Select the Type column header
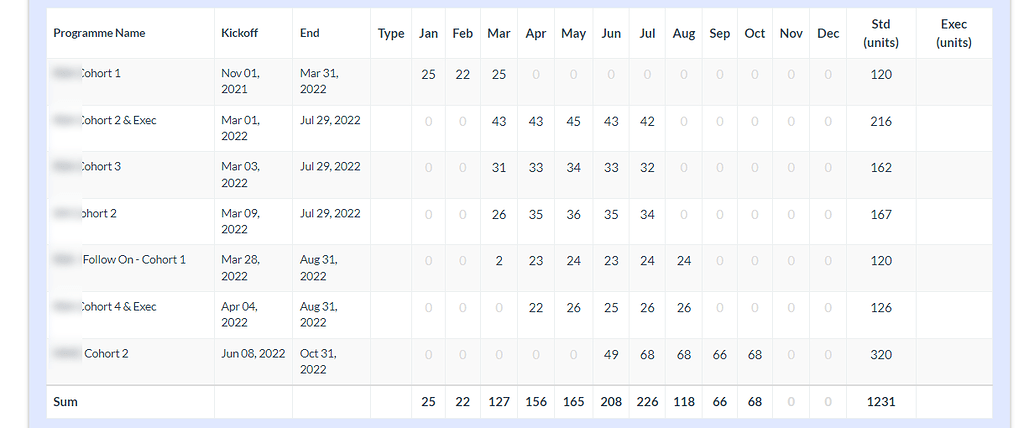The image size is (1024, 428). (x=391, y=33)
